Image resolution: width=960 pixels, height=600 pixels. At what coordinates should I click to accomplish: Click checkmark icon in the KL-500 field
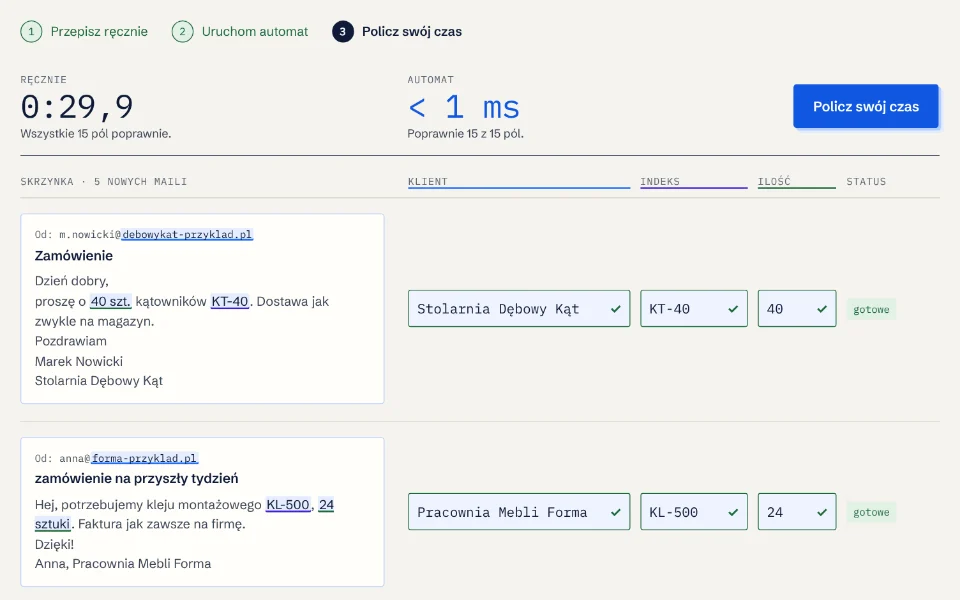tap(733, 512)
